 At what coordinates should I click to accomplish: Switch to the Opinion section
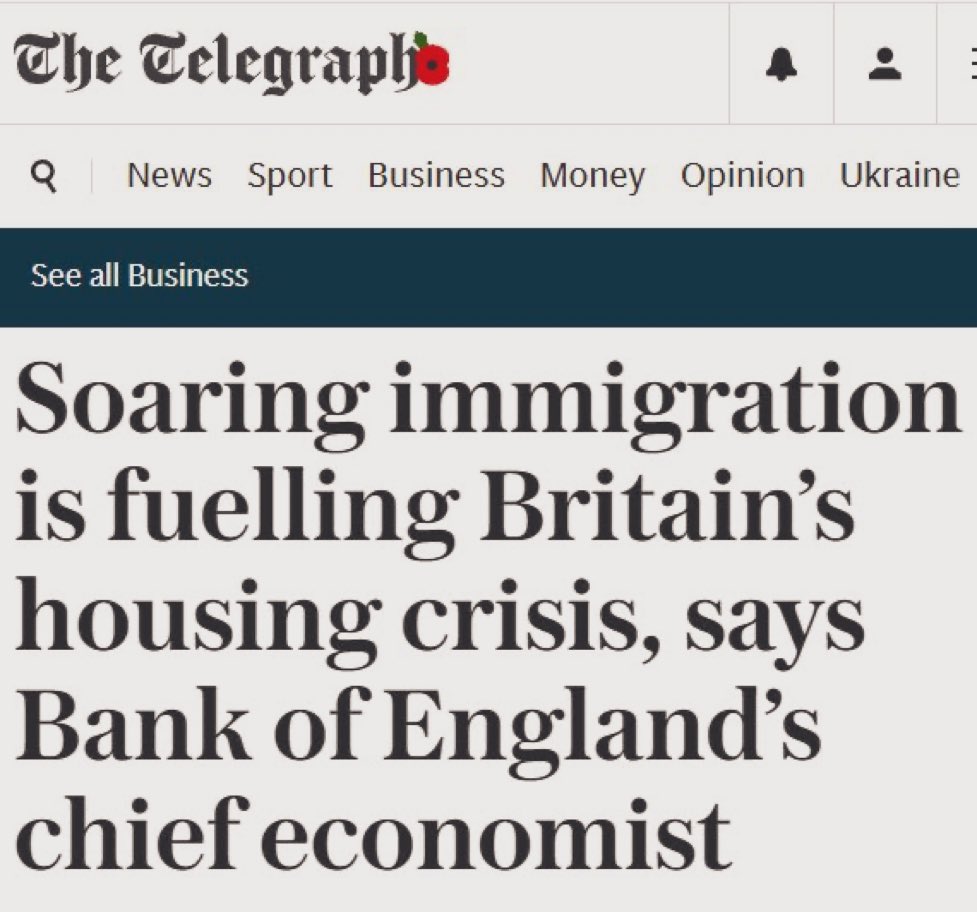coord(742,176)
